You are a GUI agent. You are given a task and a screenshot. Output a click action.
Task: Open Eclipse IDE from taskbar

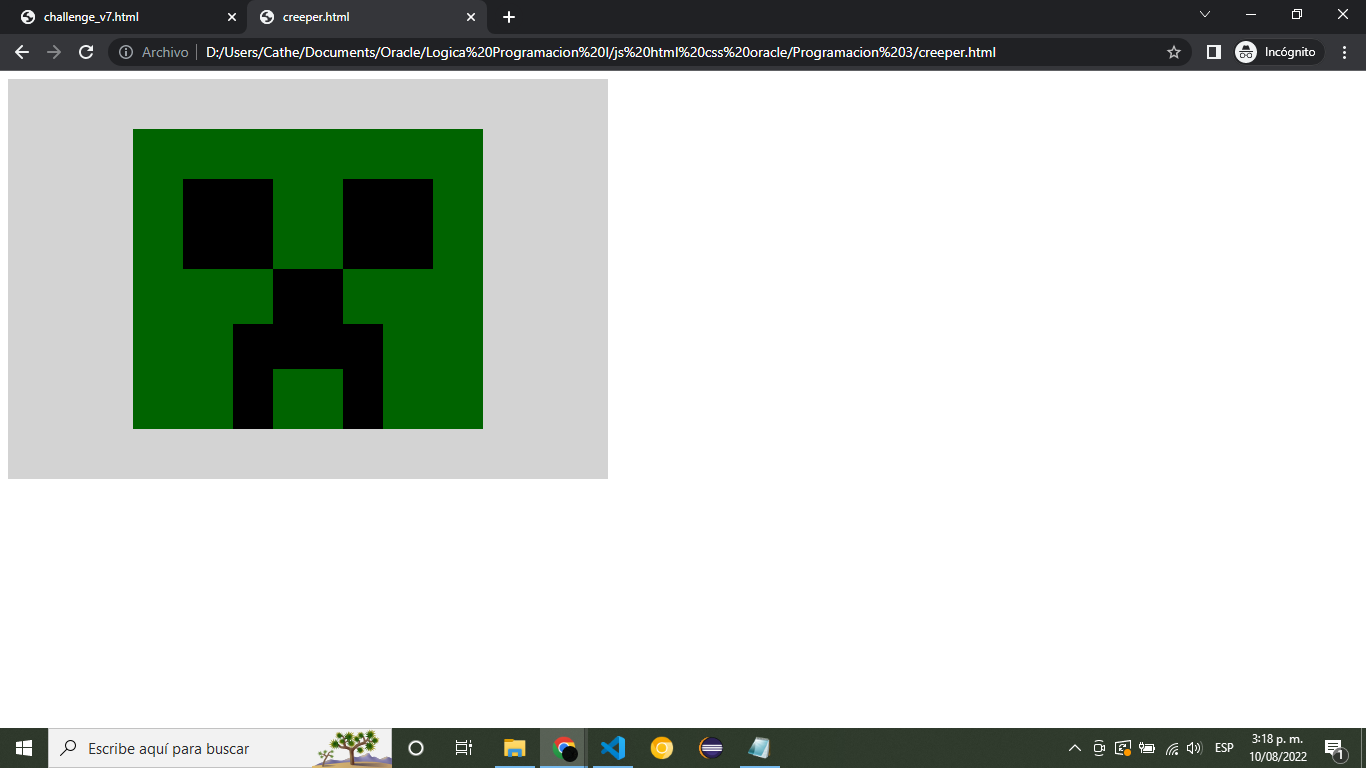tap(711, 748)
